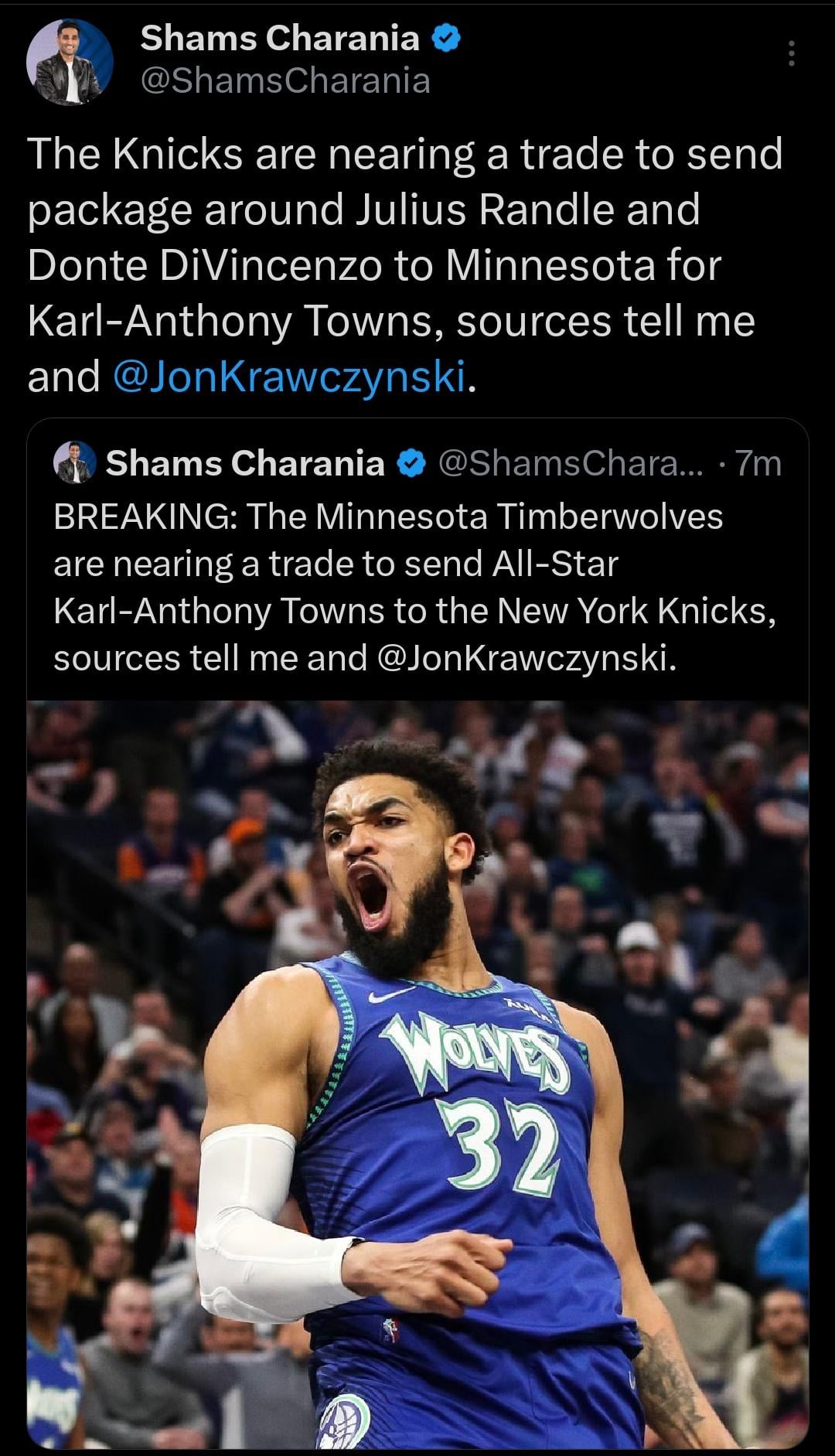Open the three-dot more options menu
Viewport: 835px width, 1456px height.
click(x=791, y=54)
